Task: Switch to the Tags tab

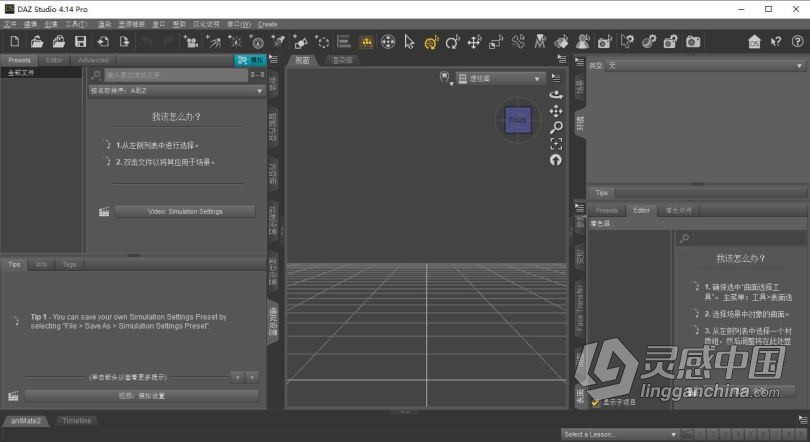Action: point(69,264)
